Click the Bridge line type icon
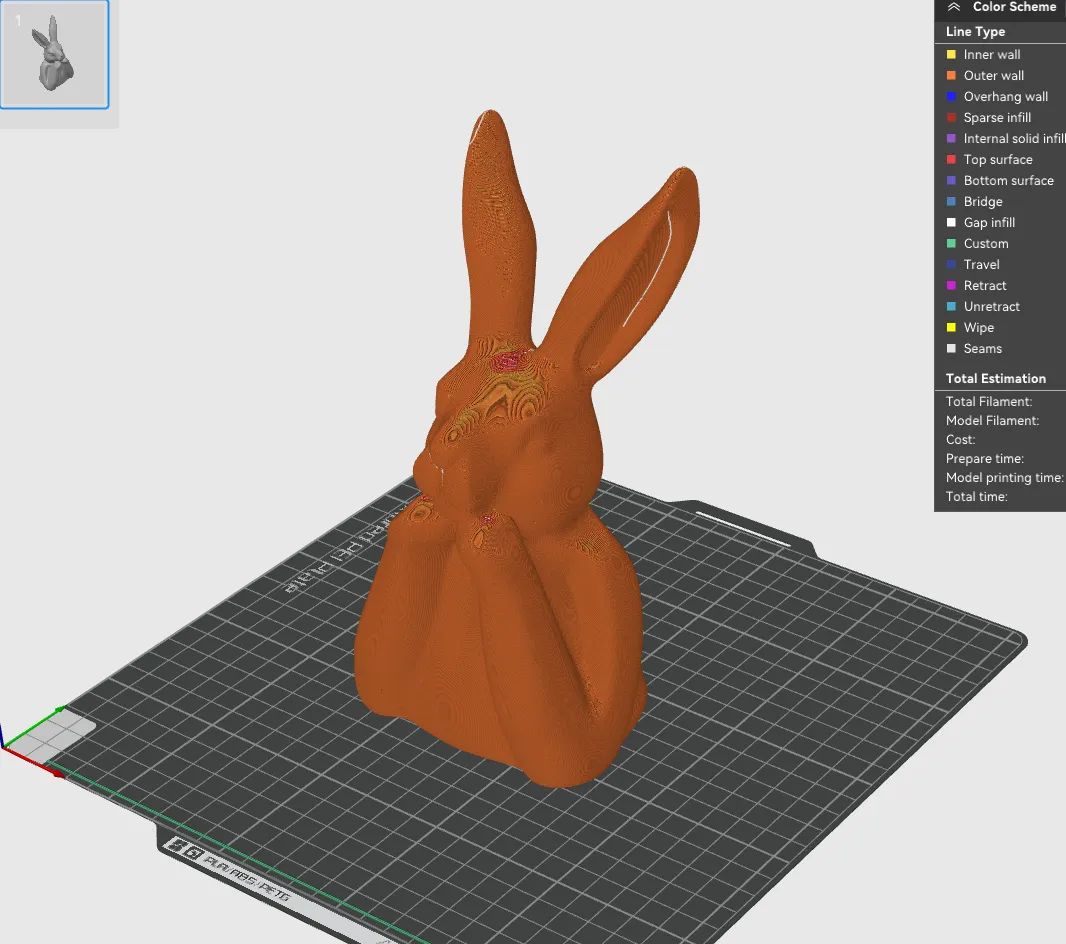This screenshot has width=1066, height=944. pyautogui.click(x=951, y=201)
